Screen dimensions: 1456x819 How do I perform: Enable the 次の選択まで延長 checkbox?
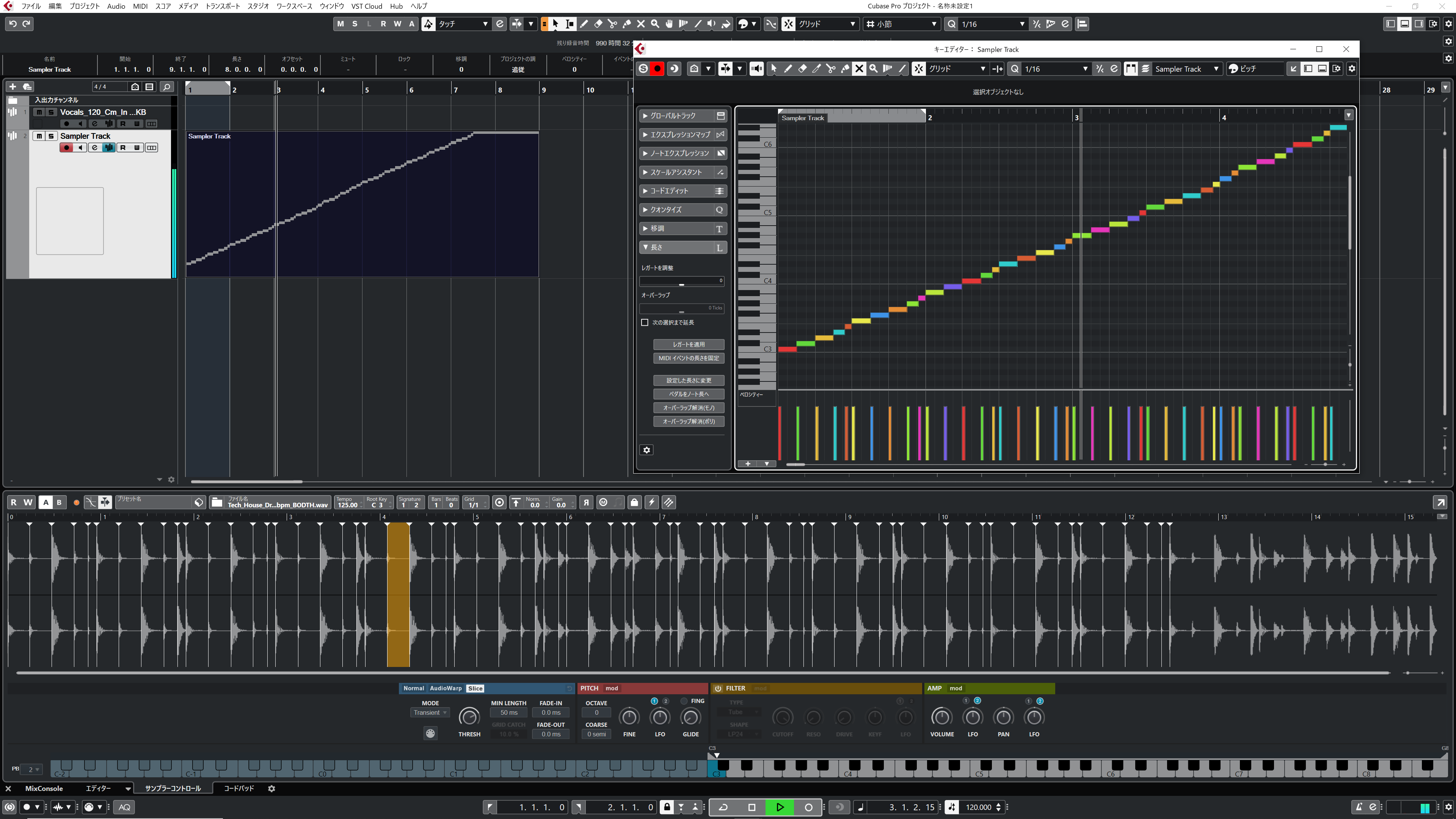point(644,322)
